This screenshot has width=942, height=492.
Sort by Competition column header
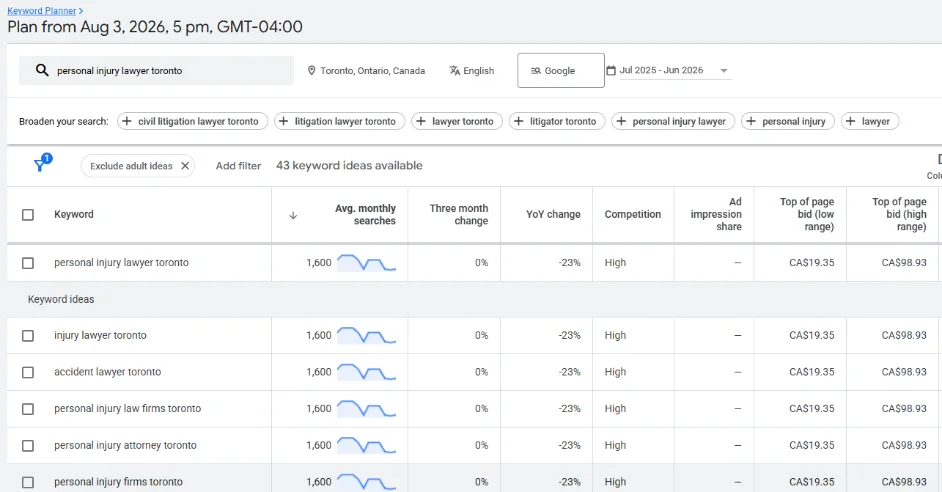[633, 214]
